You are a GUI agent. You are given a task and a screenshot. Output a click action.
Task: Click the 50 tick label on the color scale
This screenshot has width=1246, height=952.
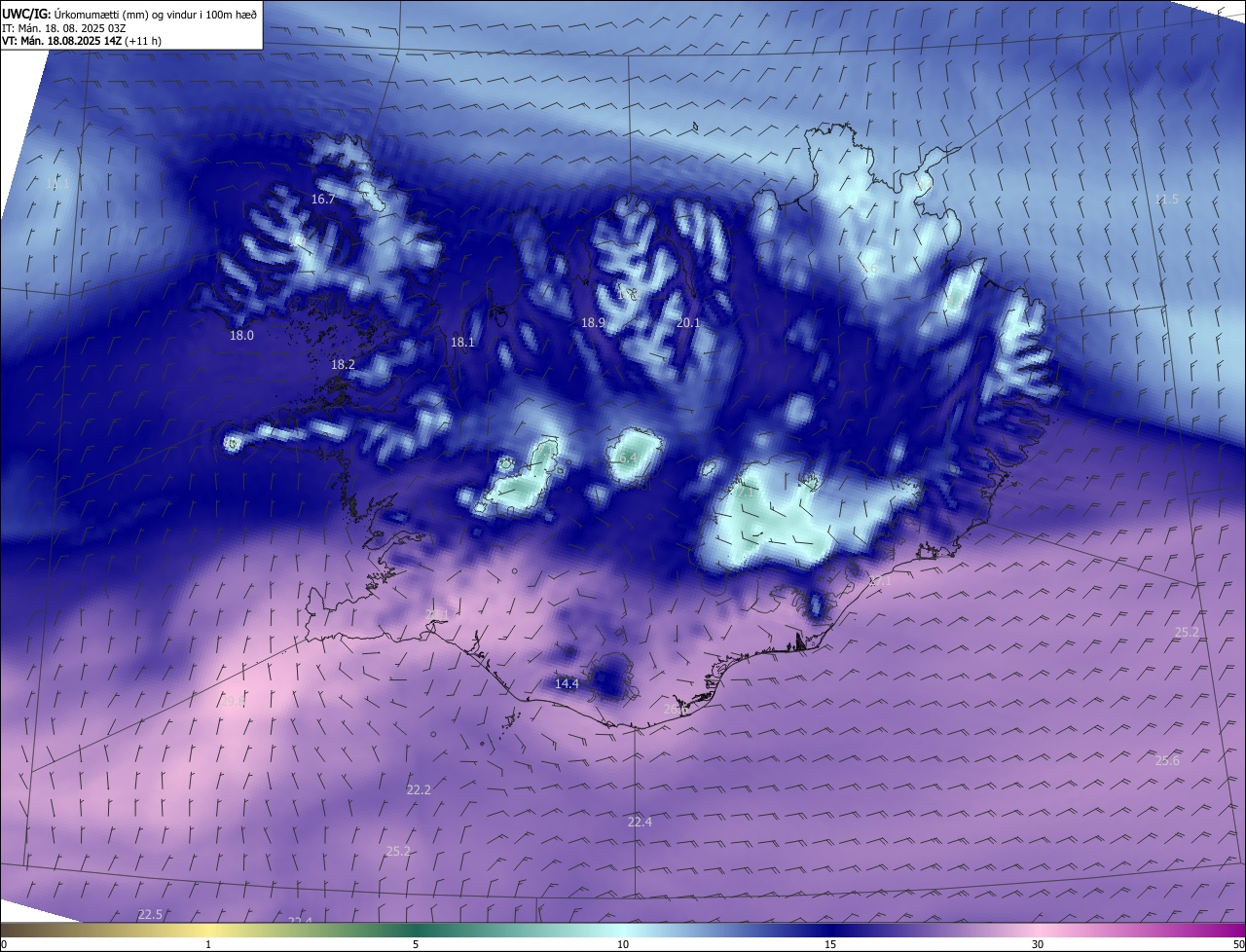click(1238, 945)
